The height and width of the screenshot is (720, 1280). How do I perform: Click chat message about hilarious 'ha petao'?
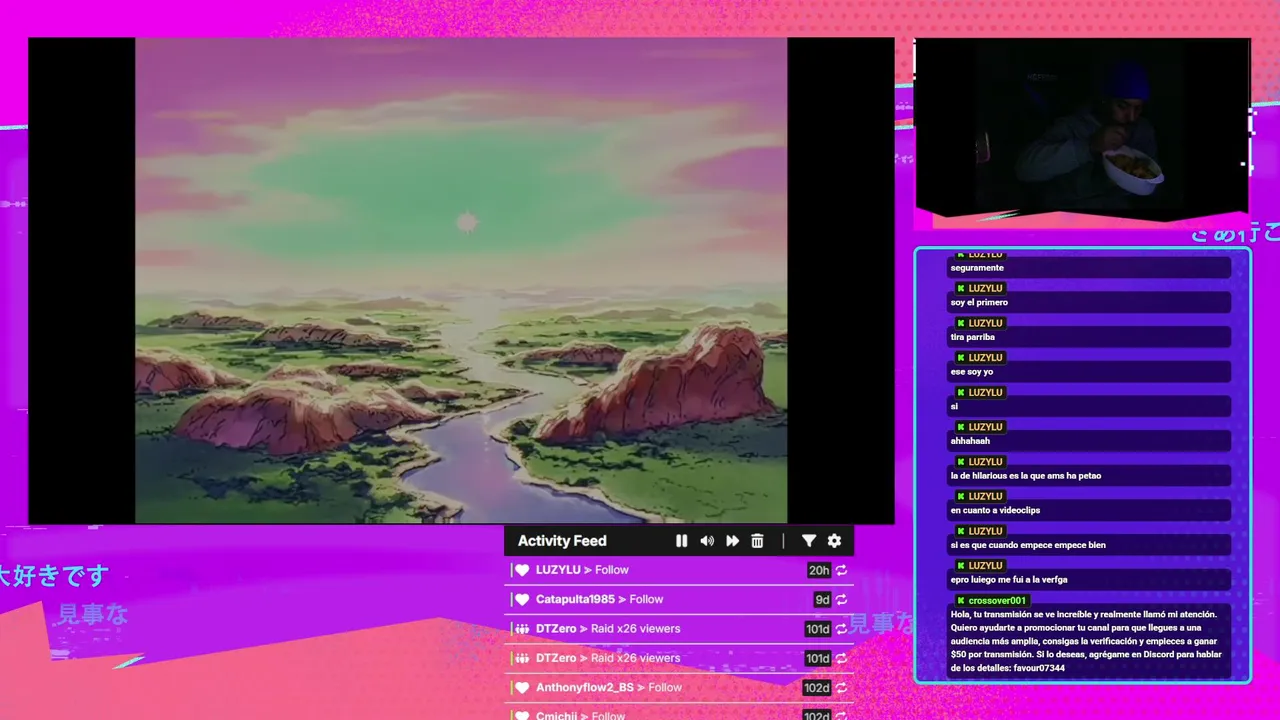1026,476
